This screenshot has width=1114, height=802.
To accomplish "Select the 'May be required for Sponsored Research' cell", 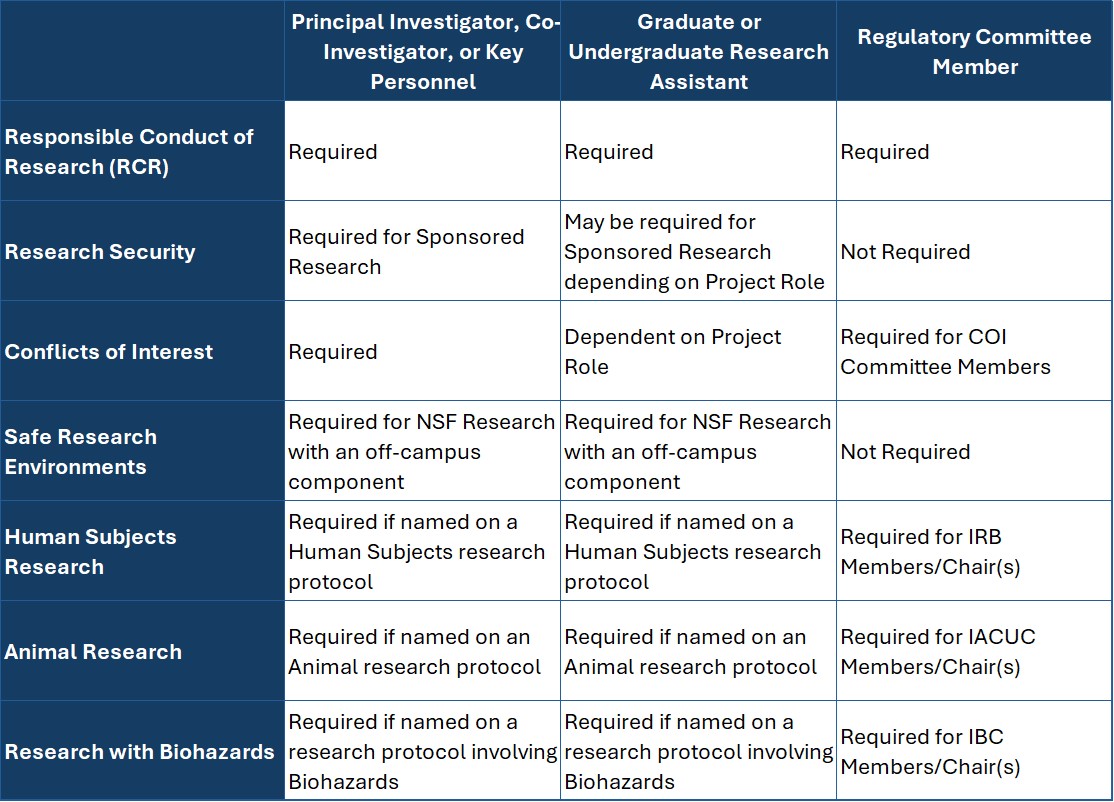I will (x=694, y=252).
